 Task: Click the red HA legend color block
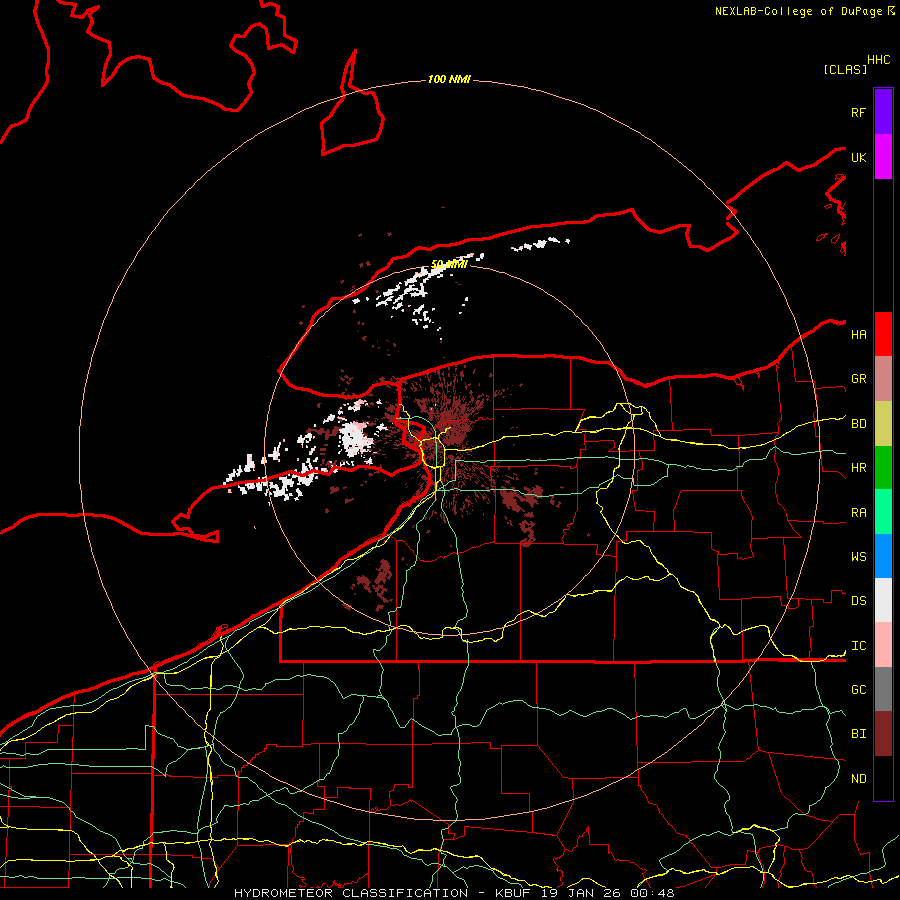(883, 334)
